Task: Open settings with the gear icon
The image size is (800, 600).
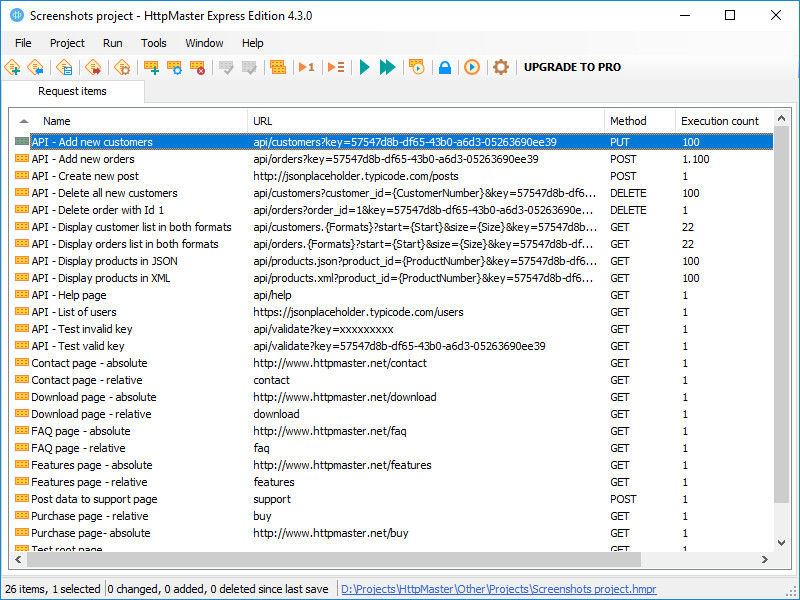Action: [x=501, y=67]
